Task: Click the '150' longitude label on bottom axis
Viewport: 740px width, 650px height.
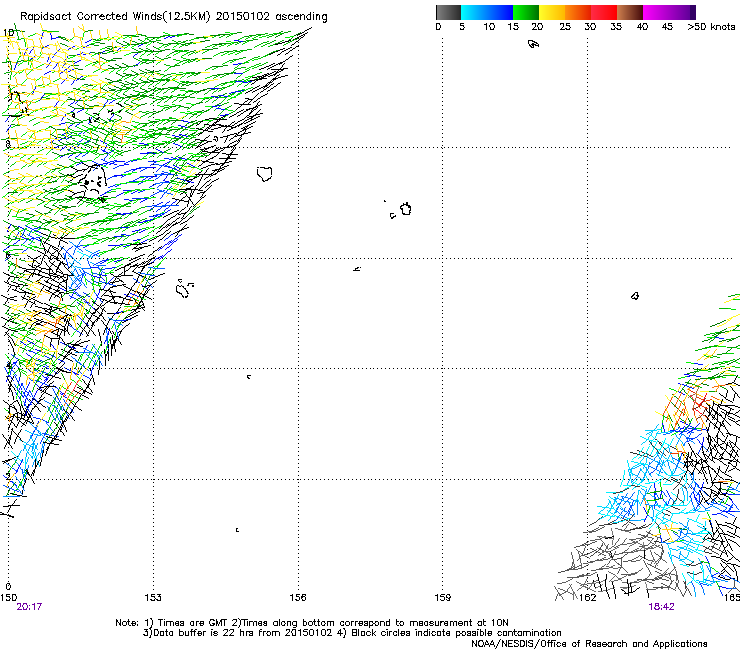Action: [8, 597]
